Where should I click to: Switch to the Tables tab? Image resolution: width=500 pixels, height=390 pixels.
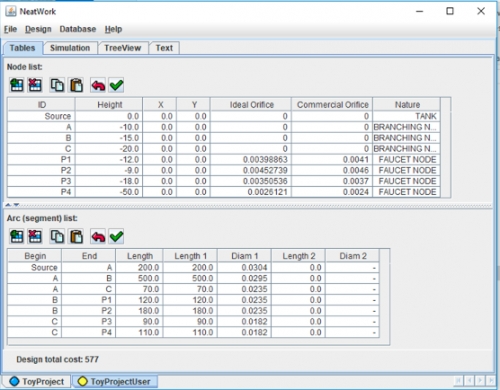23,48
